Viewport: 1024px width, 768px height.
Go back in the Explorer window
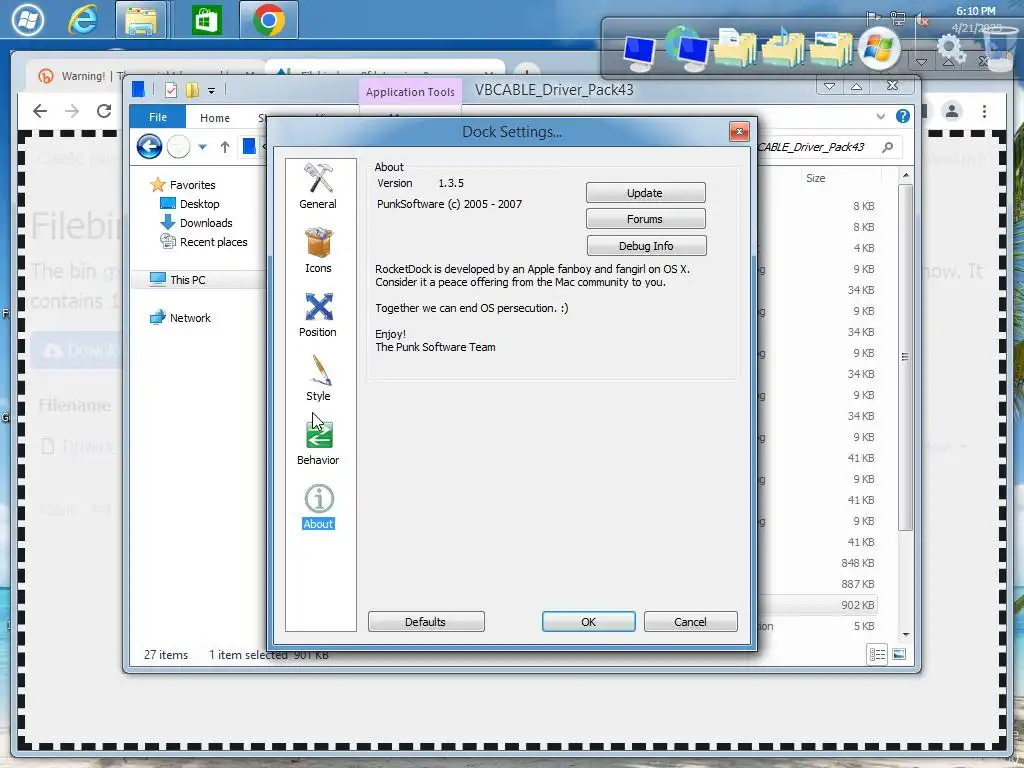(150, 146)
